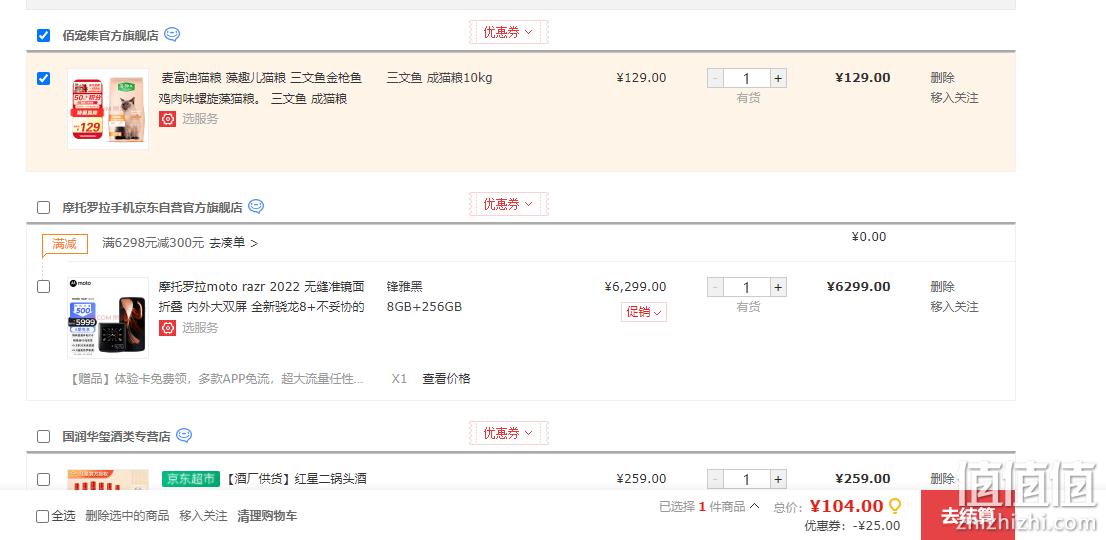This screenshot has width=1106, height=540.
Task: Click service icon under 麦富迪猫粮 item
Action: pos(167,118)
